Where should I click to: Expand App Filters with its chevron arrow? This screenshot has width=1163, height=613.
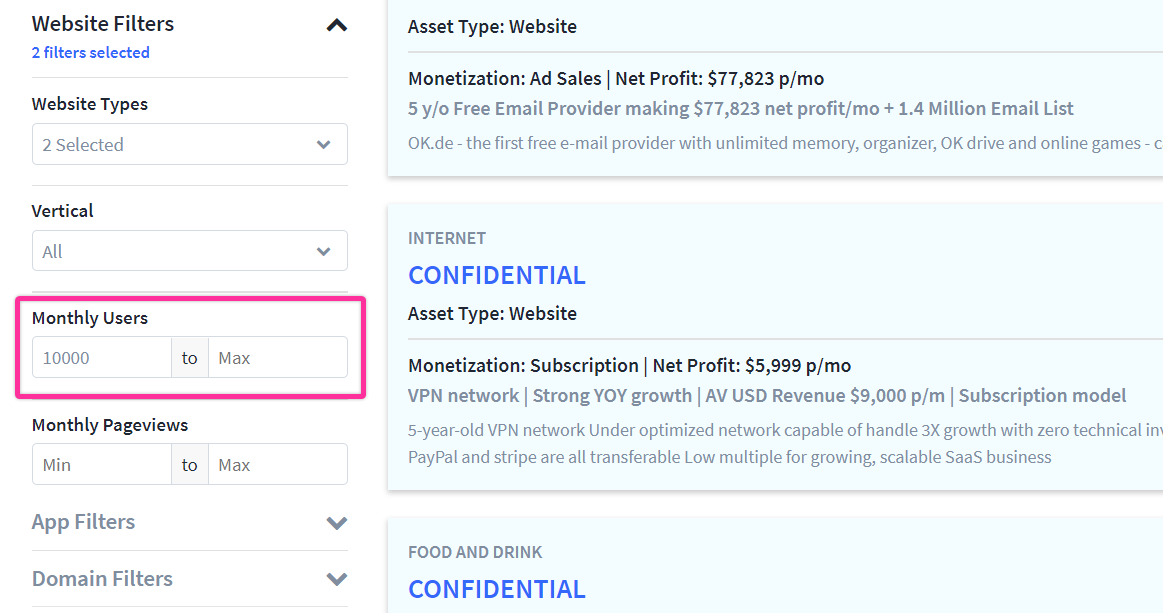click(337, 523)
